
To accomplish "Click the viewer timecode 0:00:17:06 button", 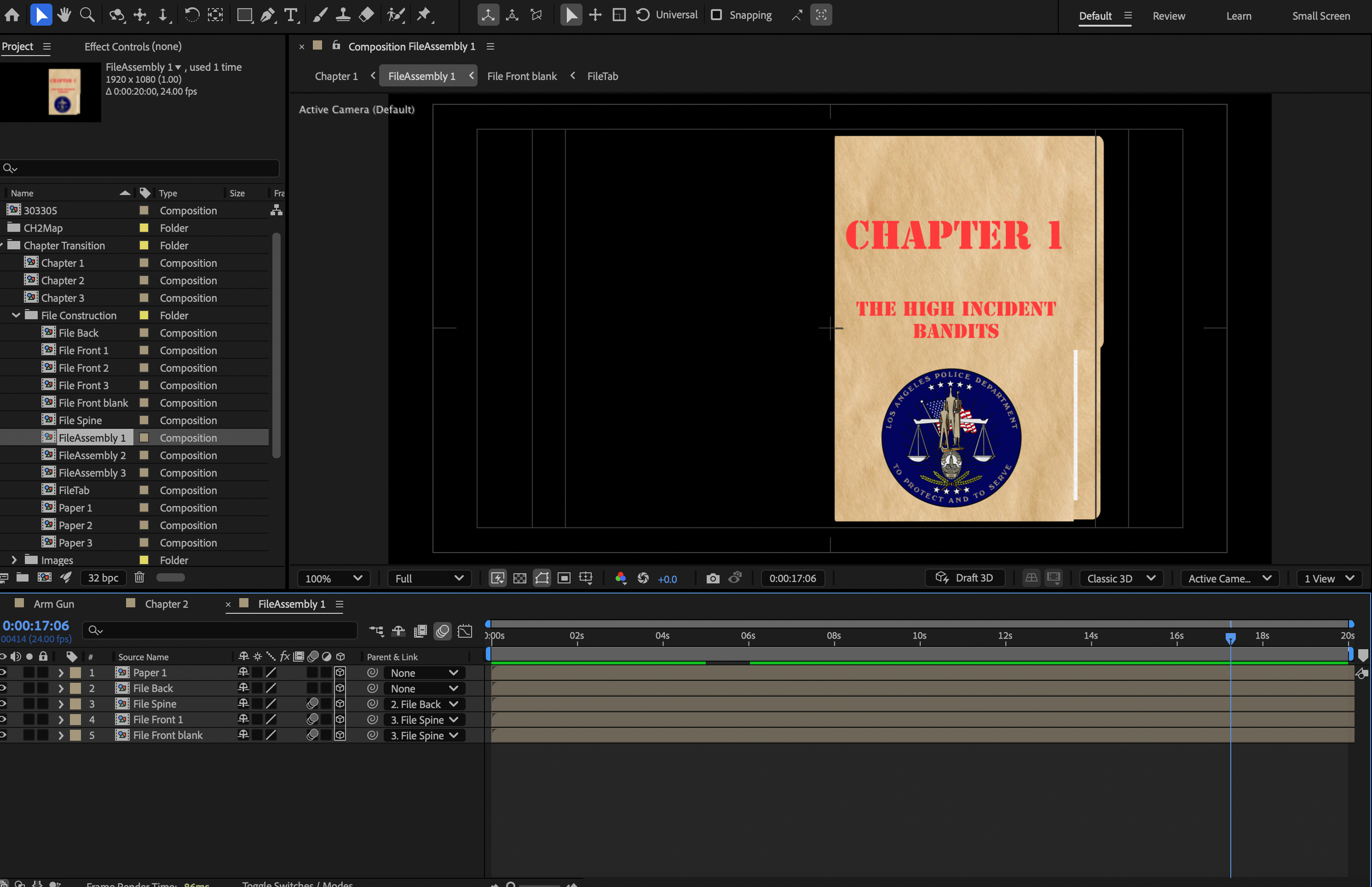I will [792, 579].
